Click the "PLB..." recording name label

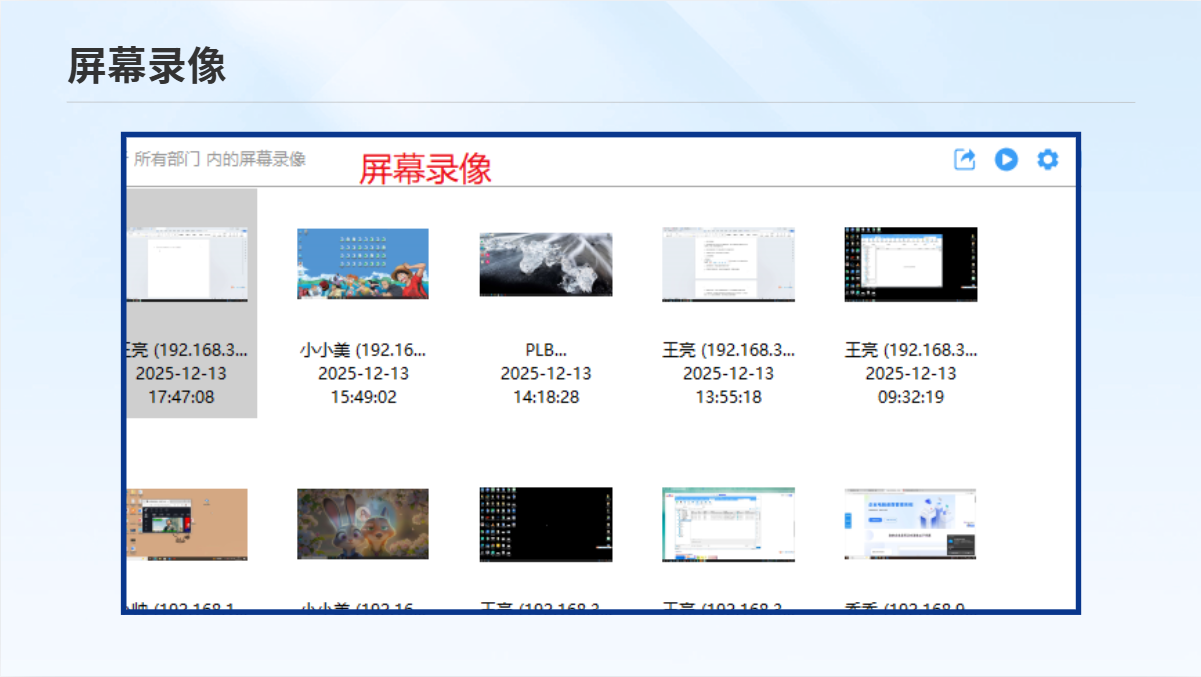pyautogui.click(x=546, y=350)
